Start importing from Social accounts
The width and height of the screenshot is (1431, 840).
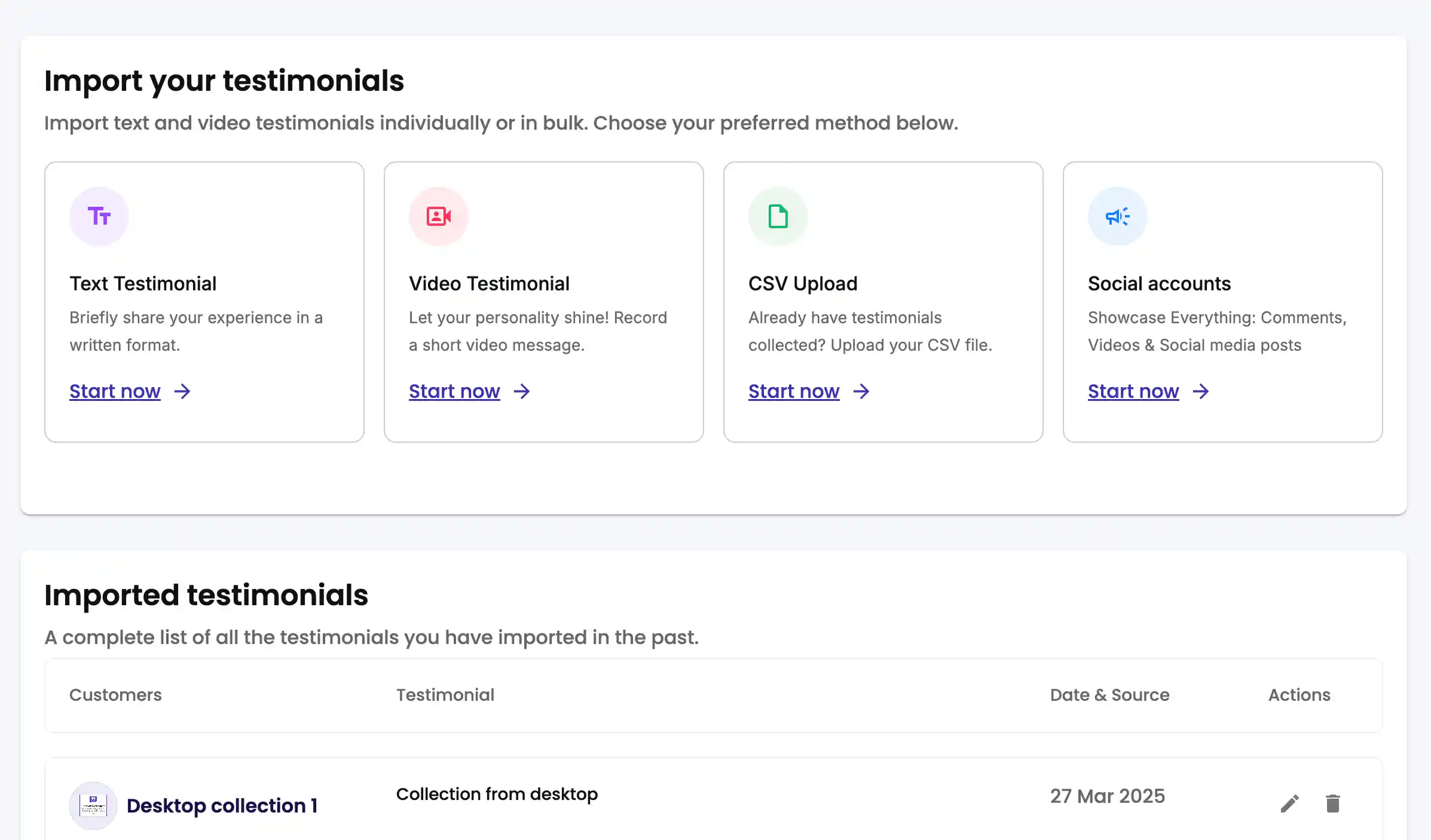pyautogui.click(x=1133, y=391)
